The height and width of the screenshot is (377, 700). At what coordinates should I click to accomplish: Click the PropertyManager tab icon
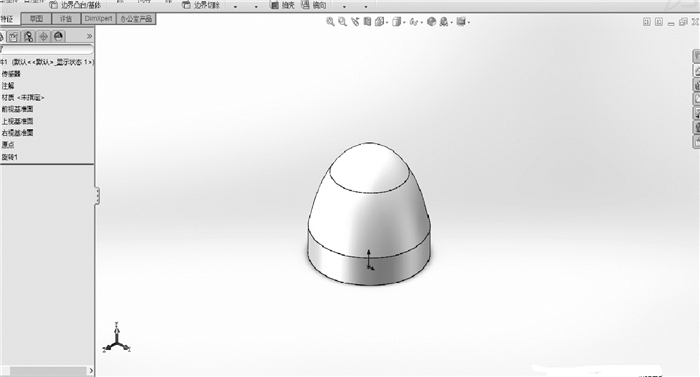pyautogui.click(x=14, y=36)
